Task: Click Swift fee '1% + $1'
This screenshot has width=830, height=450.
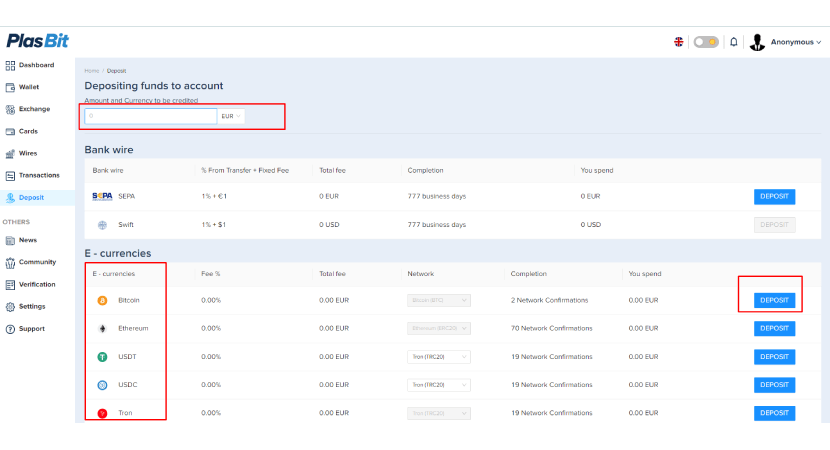Action: [x=213, y=225]
